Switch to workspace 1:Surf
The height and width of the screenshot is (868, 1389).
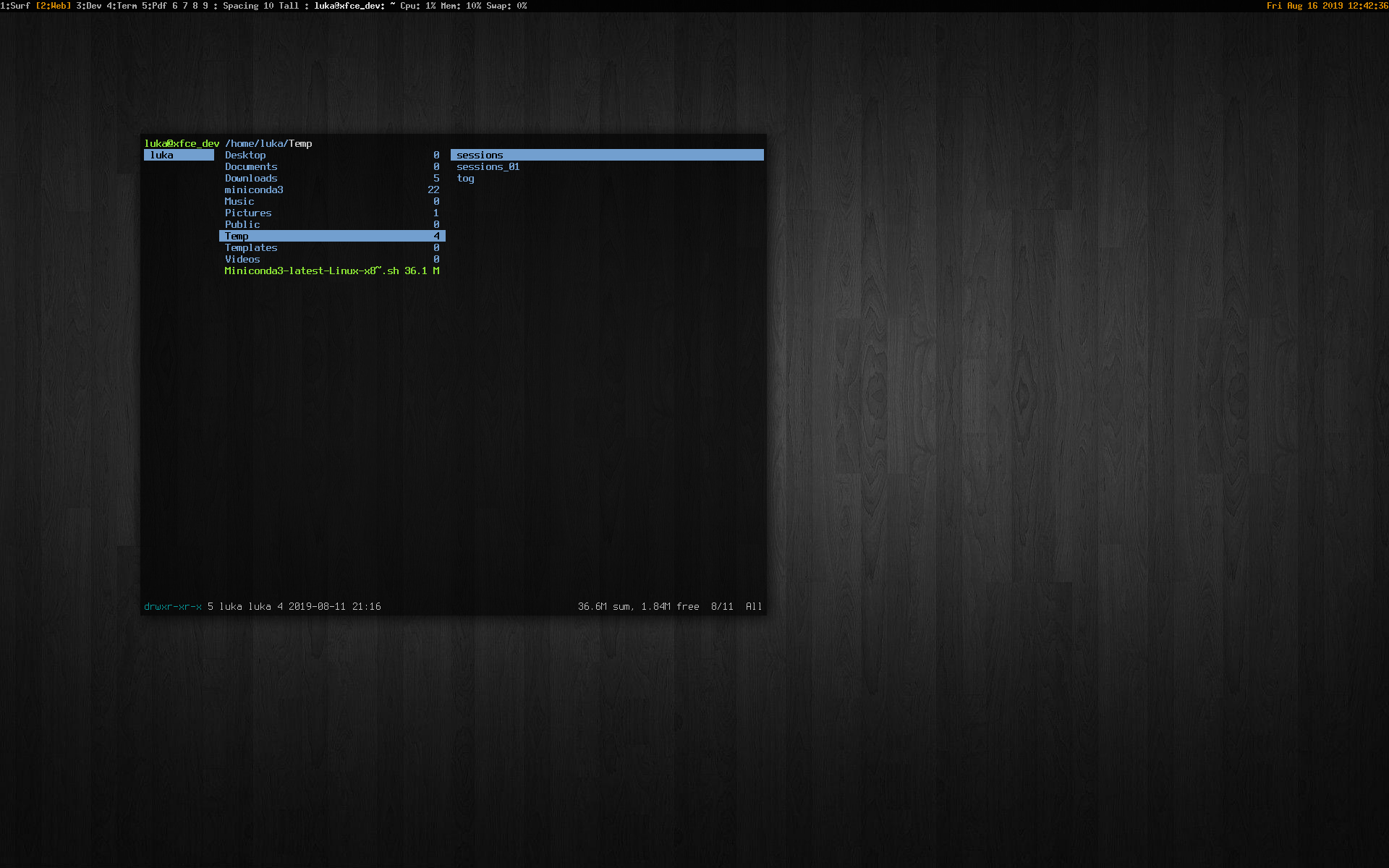pos(15,6)
